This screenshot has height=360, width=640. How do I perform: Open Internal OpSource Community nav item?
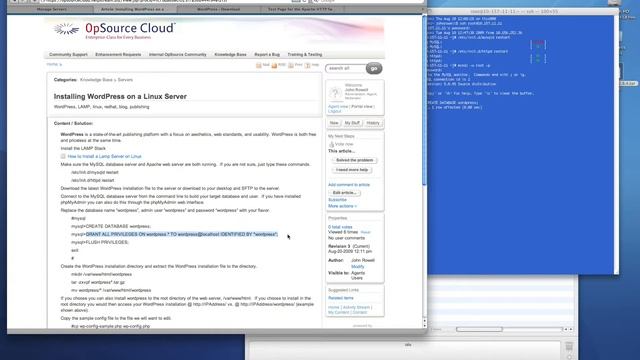(x=178, y=55)
